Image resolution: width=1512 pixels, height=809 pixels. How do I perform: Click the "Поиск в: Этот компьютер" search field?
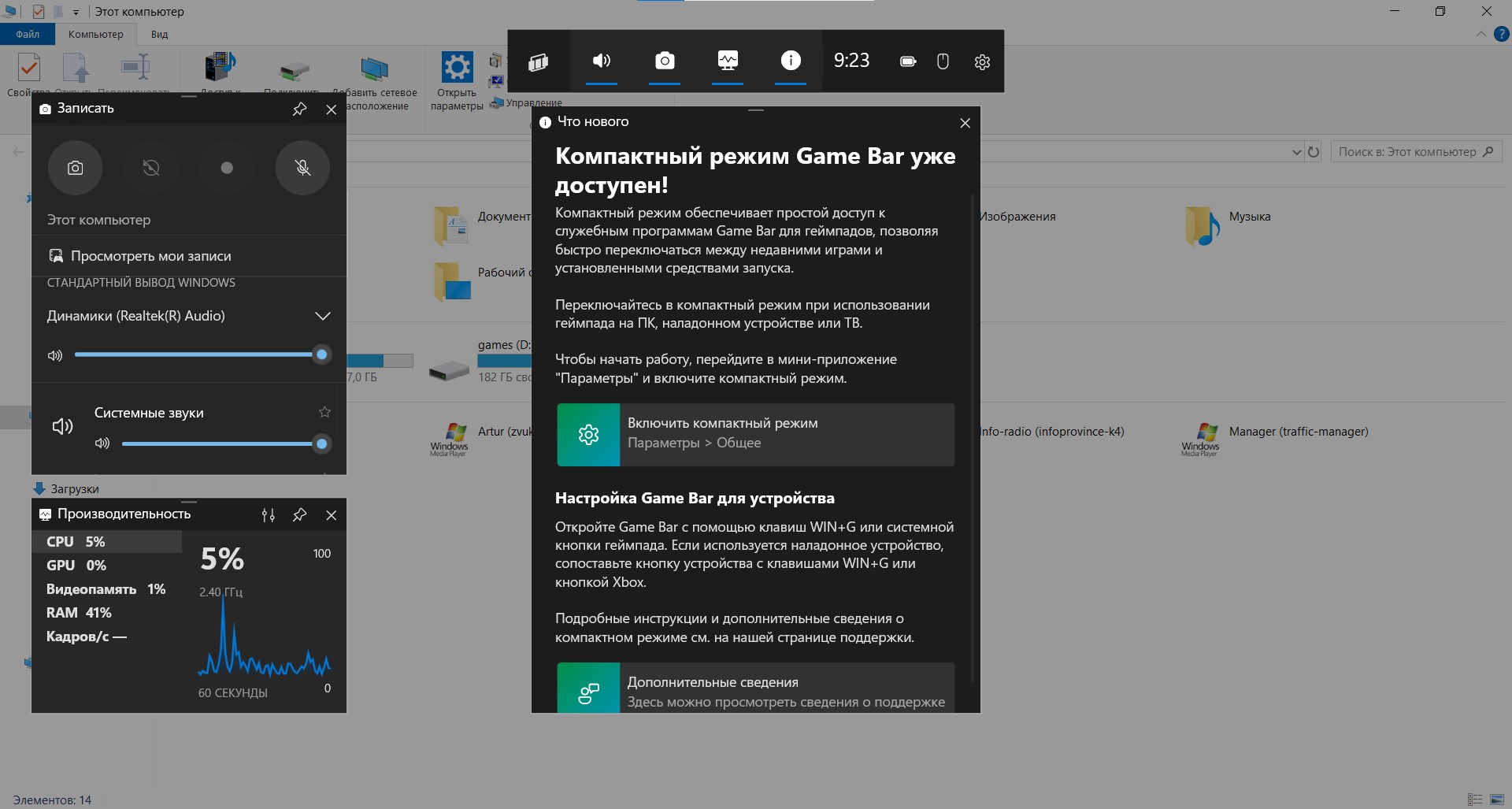pos(1416,152)
